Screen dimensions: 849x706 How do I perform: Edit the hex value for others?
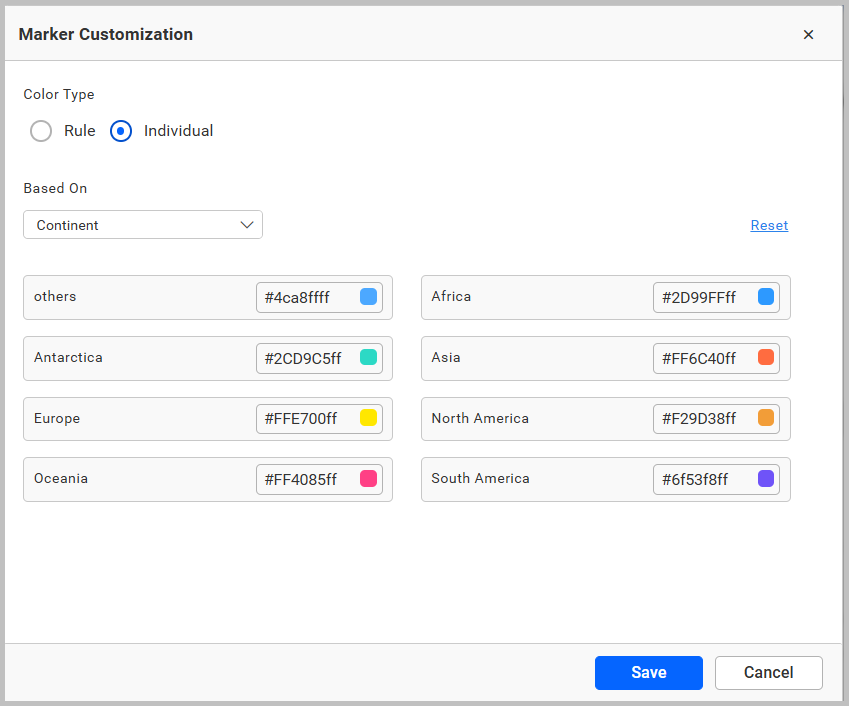[x=300, y=297]
